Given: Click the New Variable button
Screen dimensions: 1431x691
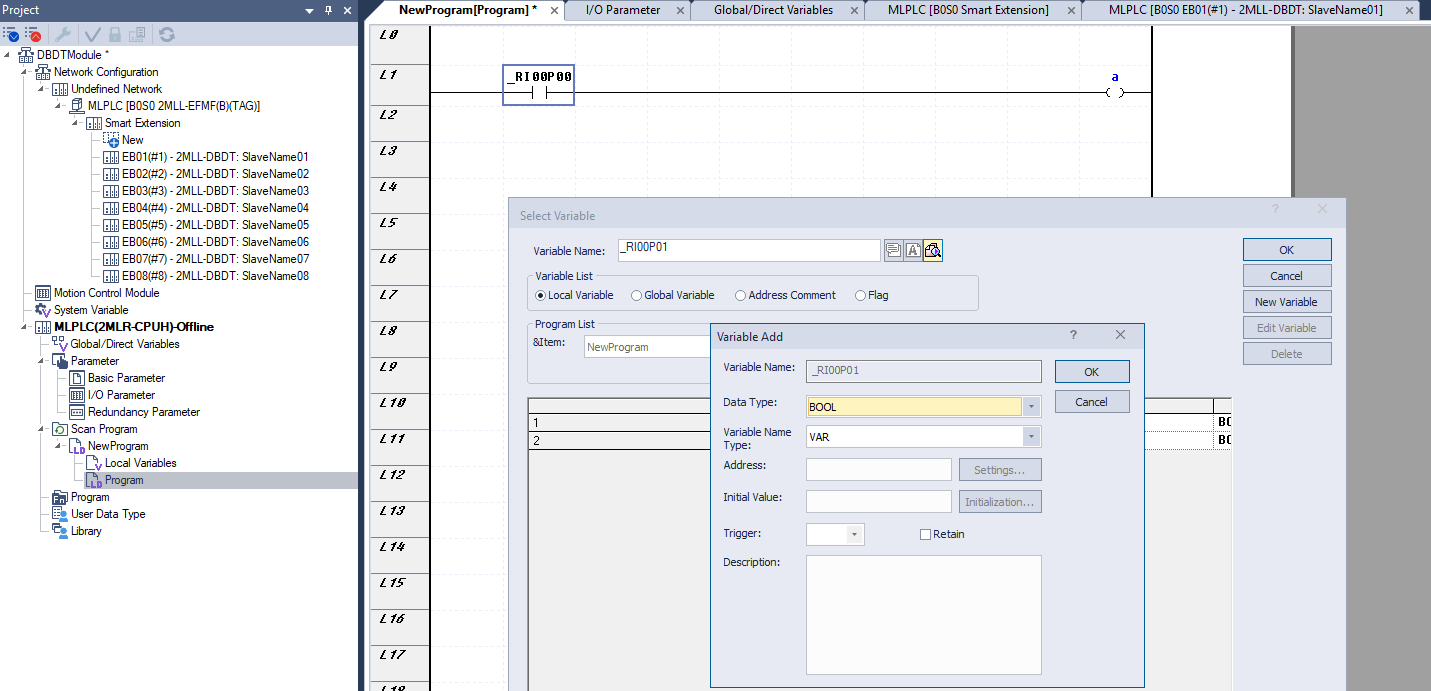Looking at the screenshot, I should [1287, 302].
